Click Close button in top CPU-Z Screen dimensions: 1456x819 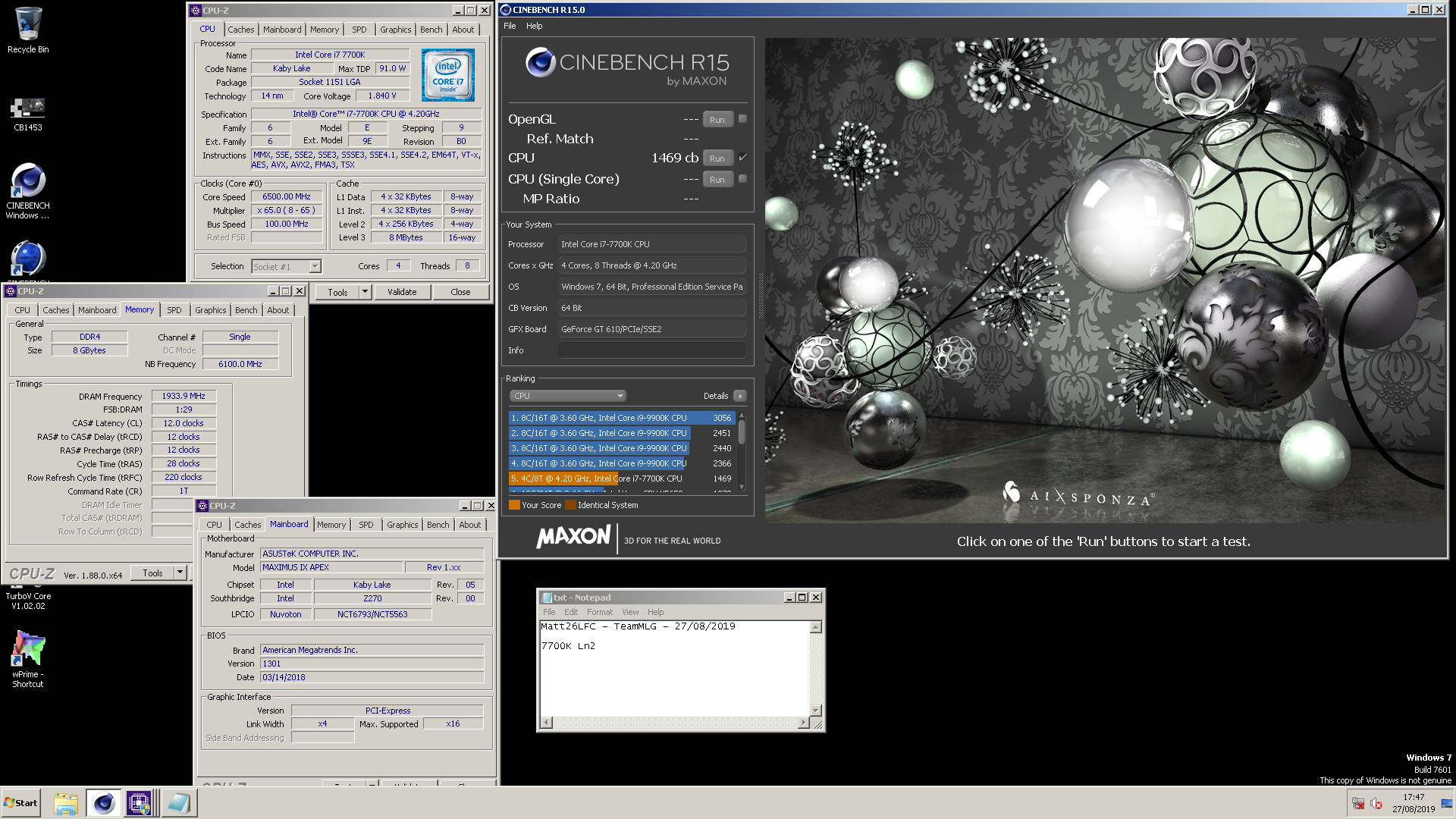click(x=460, y=292)
